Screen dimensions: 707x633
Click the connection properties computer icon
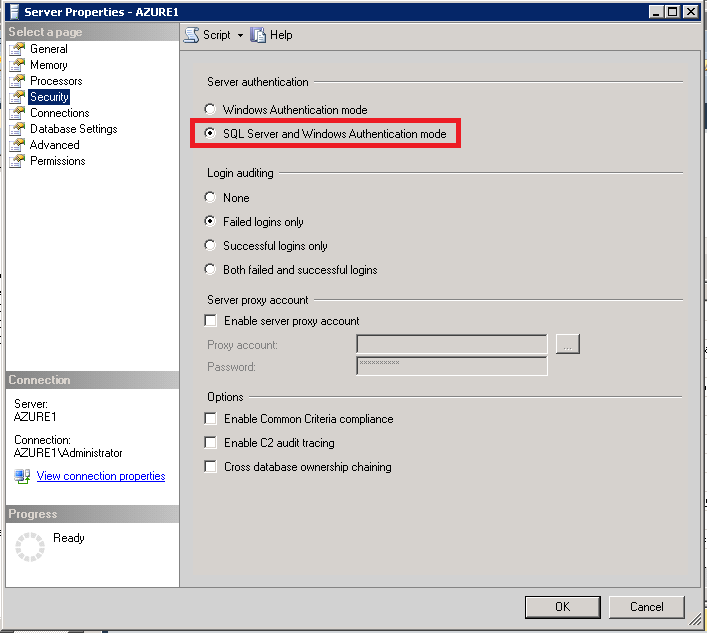pos(22,476)
